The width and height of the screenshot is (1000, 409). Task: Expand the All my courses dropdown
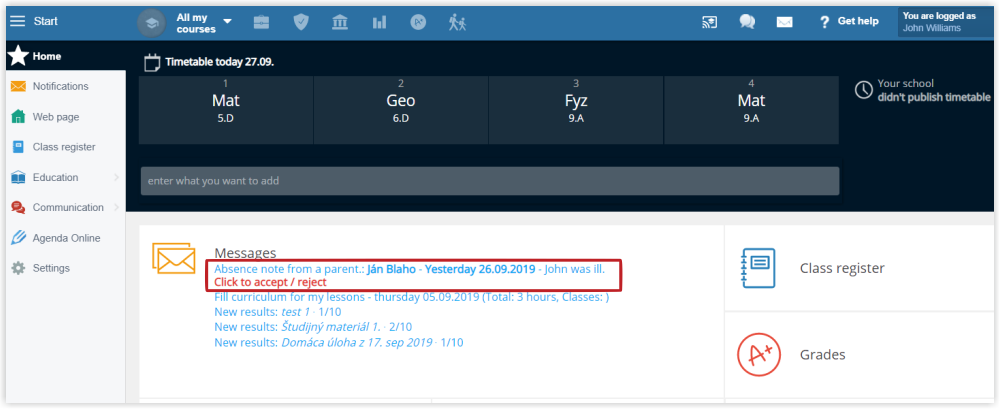click(204, 23)
